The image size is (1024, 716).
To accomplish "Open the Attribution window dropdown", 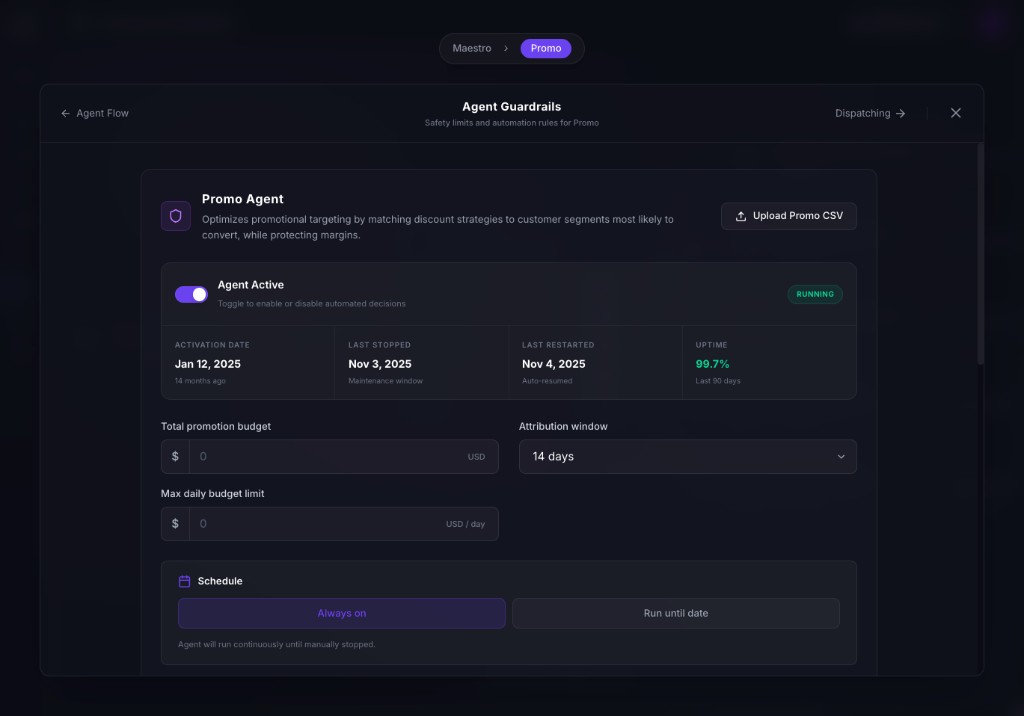I will click(x=687, y=456).
